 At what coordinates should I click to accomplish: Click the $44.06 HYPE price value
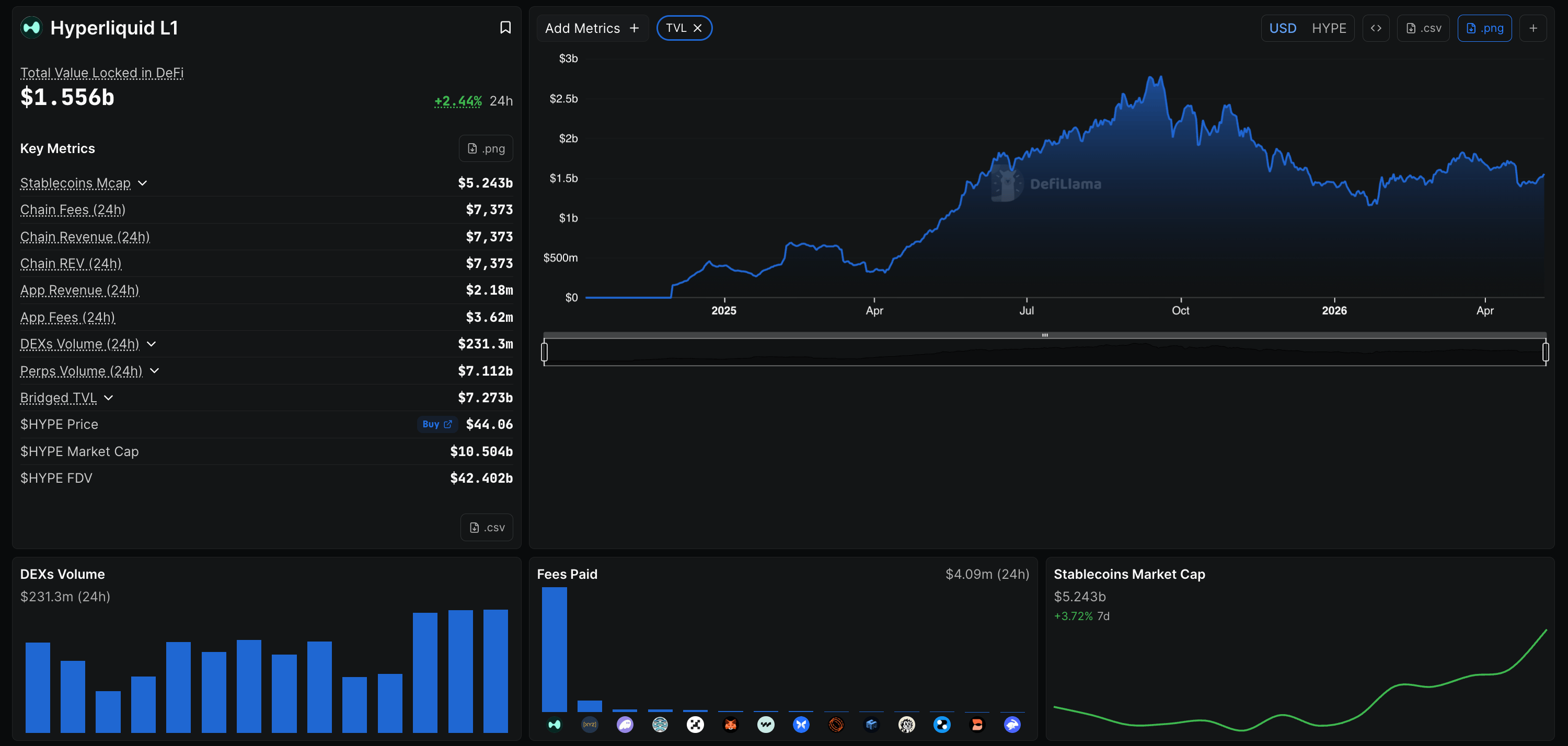tap(489, 424)
